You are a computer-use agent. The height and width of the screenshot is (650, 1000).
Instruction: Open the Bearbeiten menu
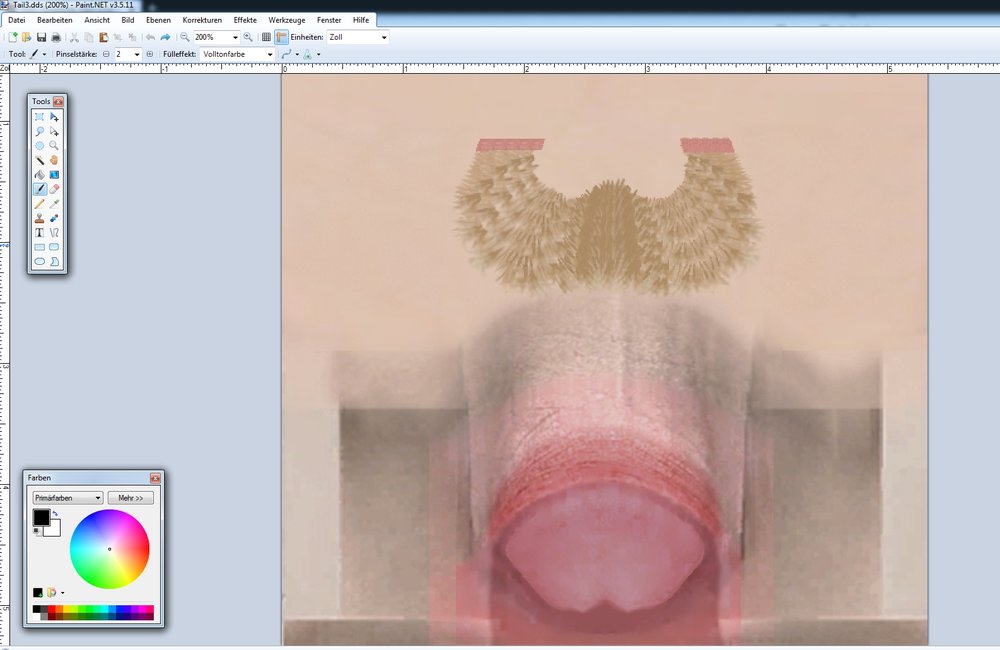coord(55,20)
